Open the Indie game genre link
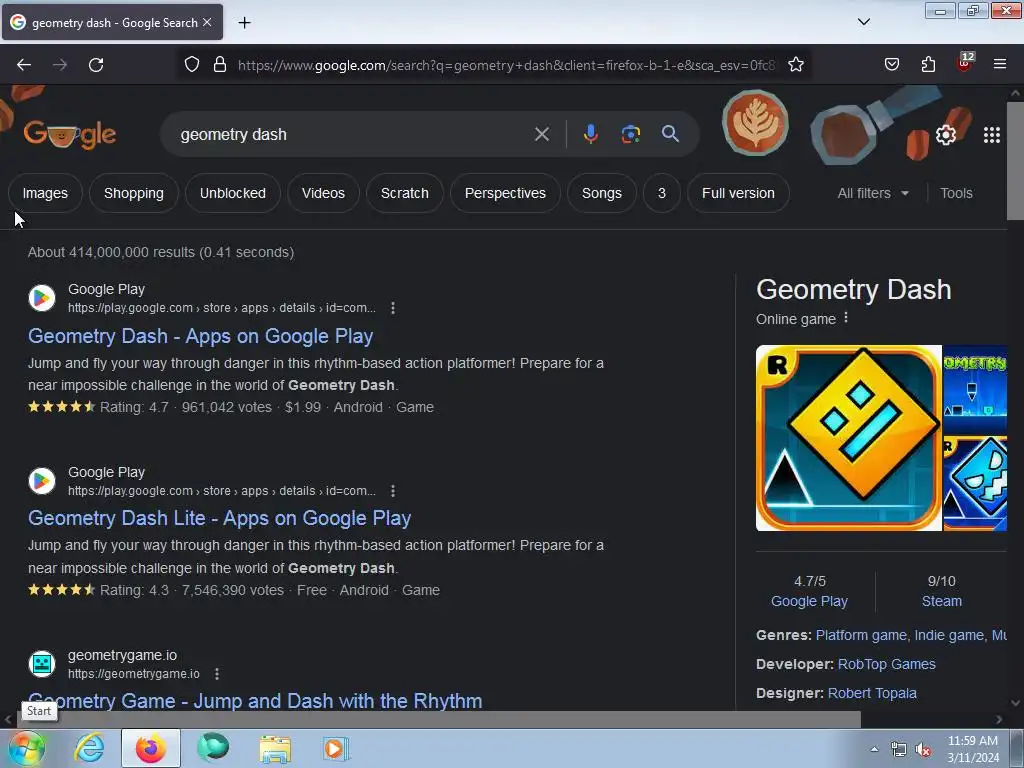Screen dimensions: 1024x768 (x=949, y=635)
